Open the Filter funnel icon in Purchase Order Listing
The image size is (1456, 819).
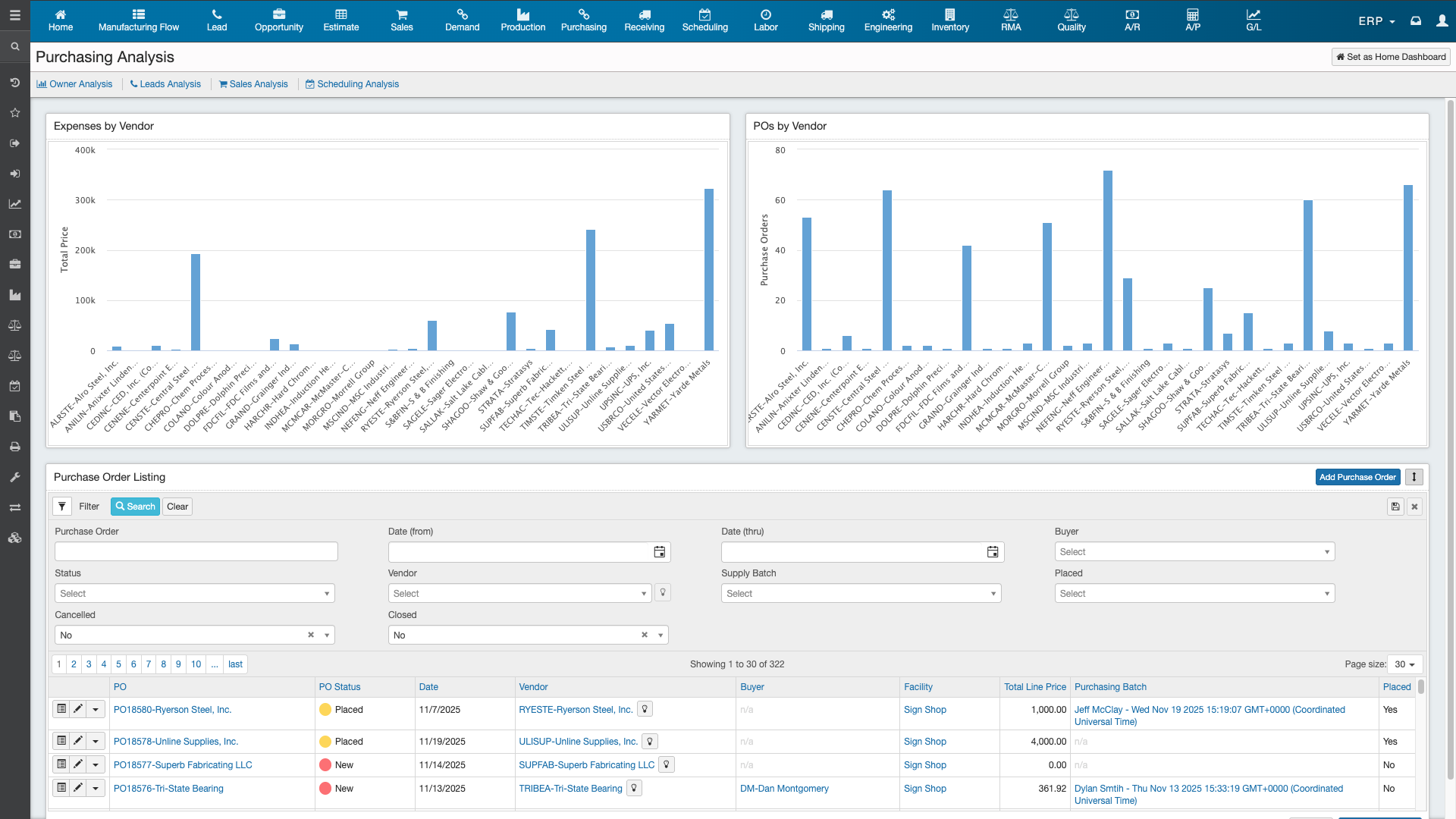click(x=61, y=506)
